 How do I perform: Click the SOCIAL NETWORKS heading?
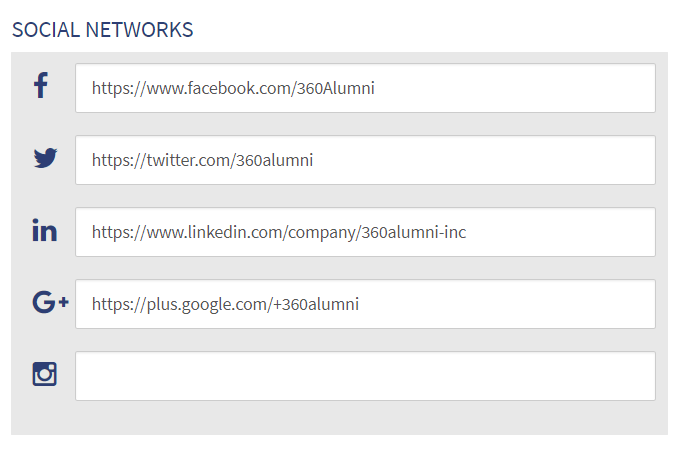coord(102,30)
